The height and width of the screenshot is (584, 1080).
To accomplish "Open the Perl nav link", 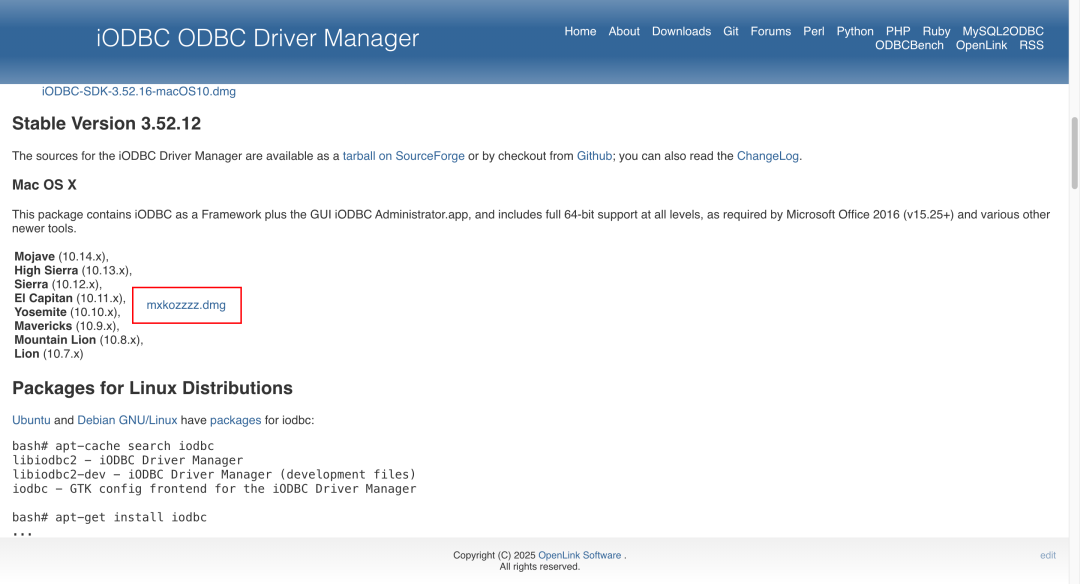I will 813,31.
